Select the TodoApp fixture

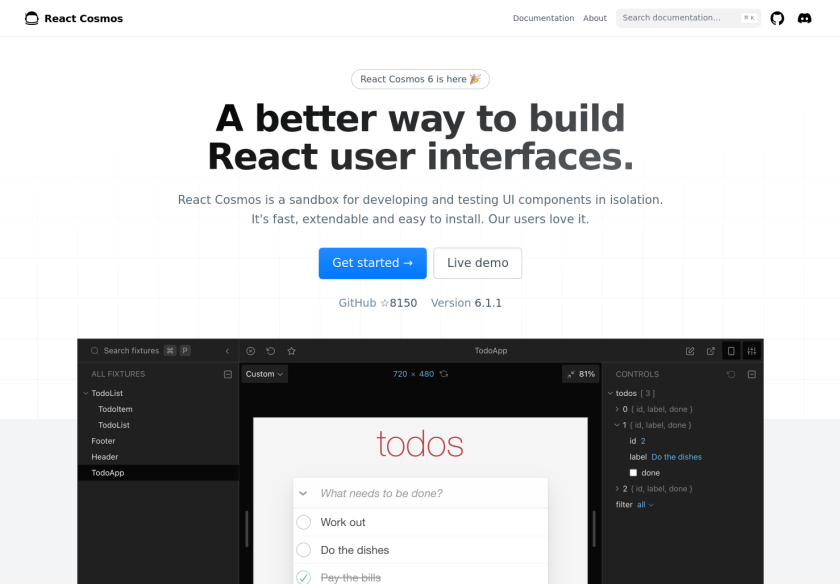tap(158, 473)
